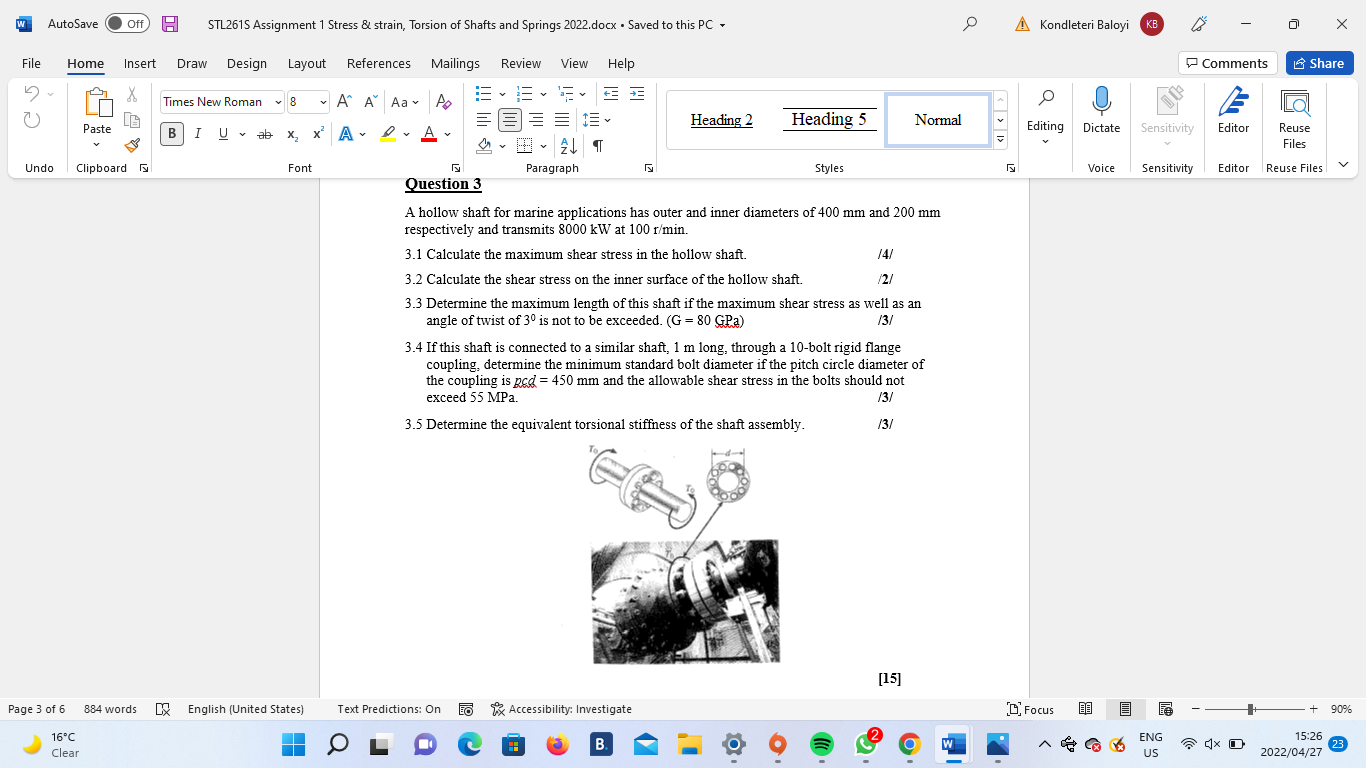Expand the Styles gallery More arrow

[x=1000, y=139]
